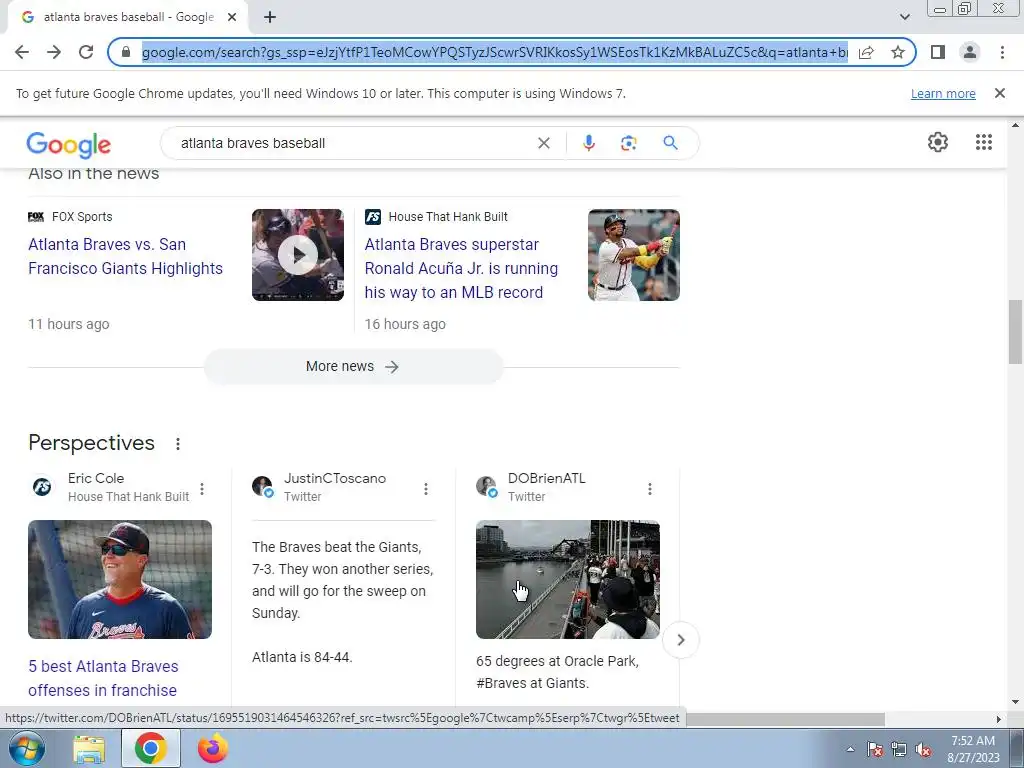Search by image with Google Lens
This screenshot has height=768, width=1024.
point(628,143)
